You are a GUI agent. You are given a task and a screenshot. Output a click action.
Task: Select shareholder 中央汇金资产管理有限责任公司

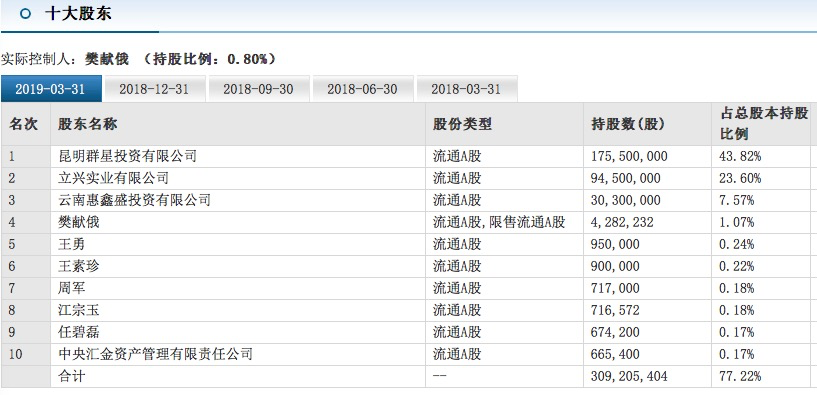(x=155, y=354)
